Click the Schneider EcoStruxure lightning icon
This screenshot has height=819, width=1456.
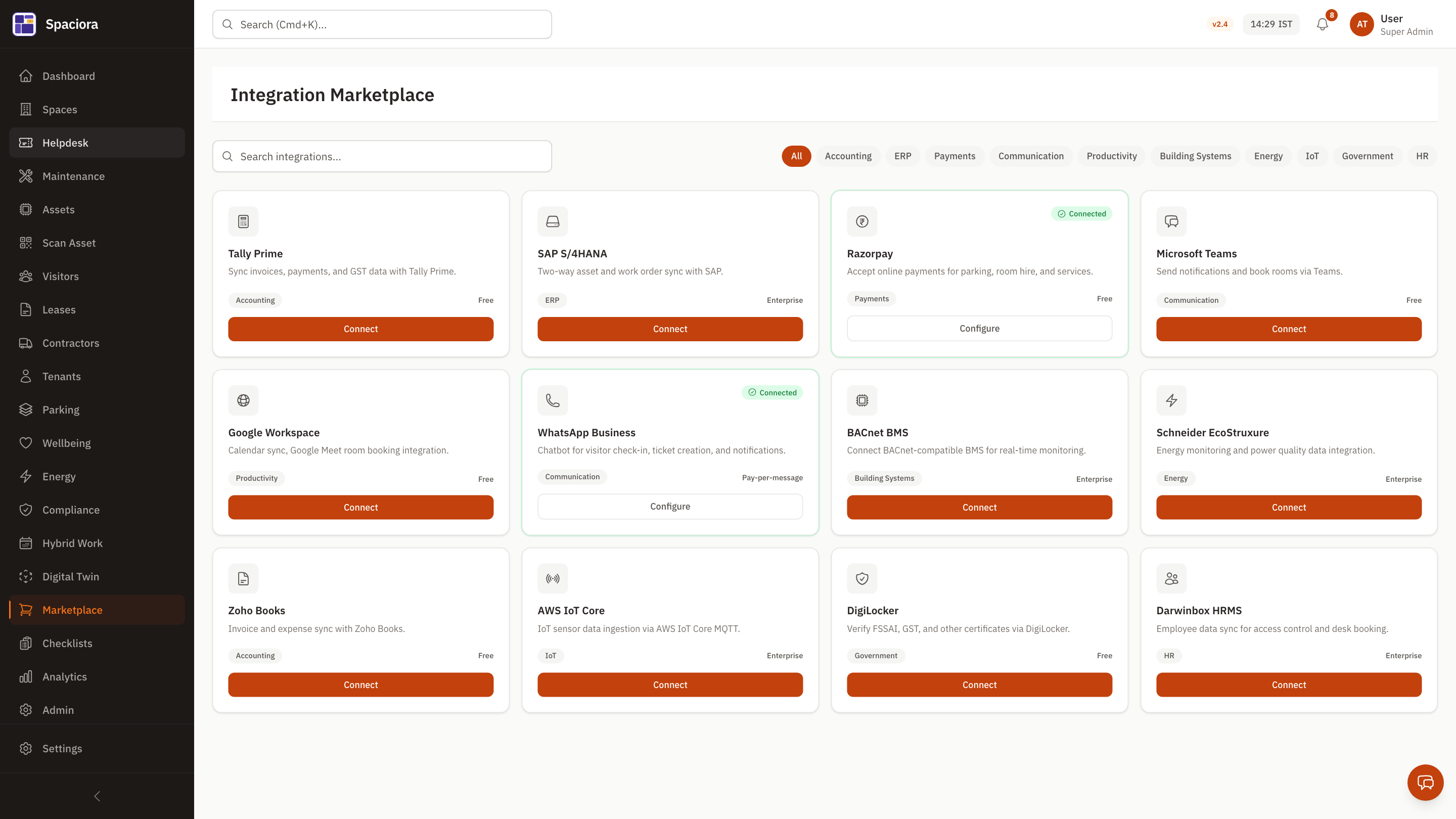(1171, 400)
